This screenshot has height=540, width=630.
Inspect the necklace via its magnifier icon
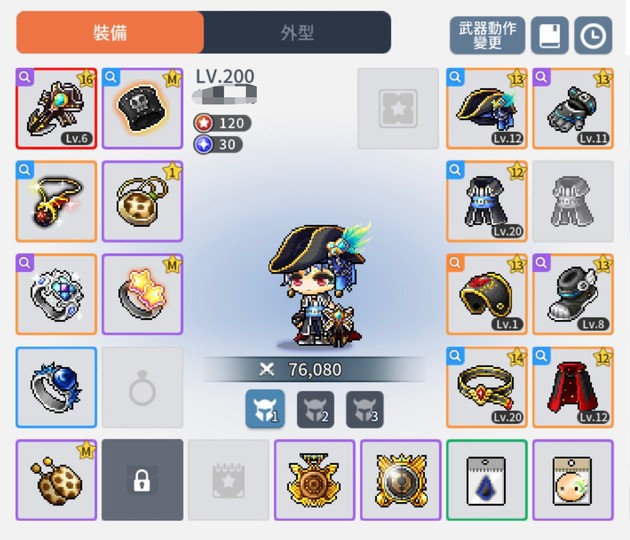[x=25, y=170]
